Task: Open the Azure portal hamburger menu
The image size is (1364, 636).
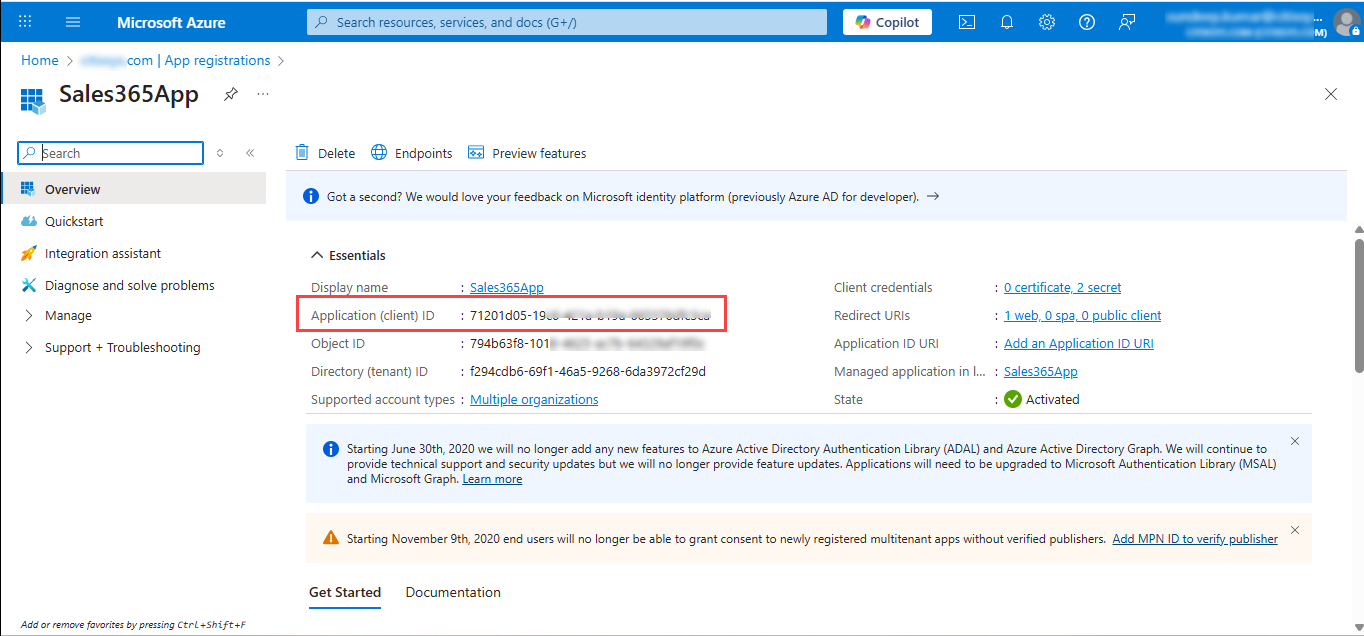Action: coord(73,22)
